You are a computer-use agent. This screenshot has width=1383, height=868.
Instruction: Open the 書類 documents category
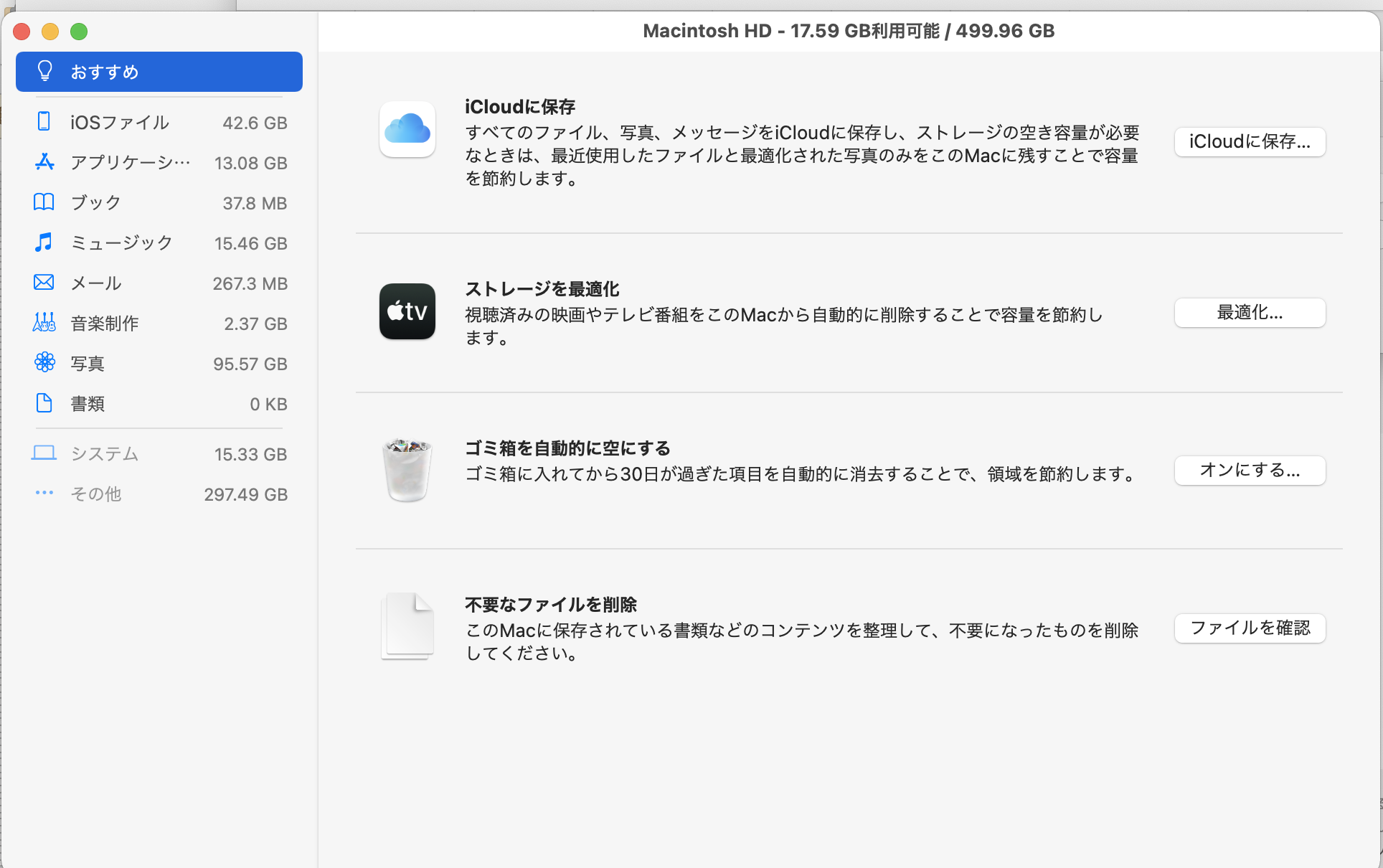(x=159, y=404)
